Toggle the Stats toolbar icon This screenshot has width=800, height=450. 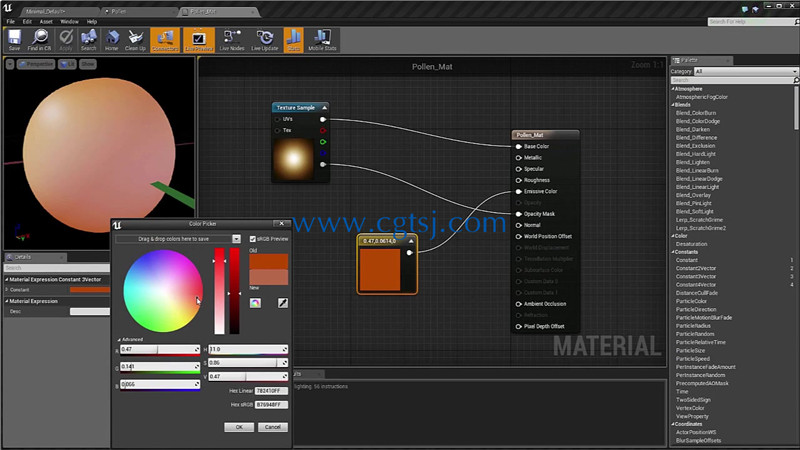coord(293,40)
